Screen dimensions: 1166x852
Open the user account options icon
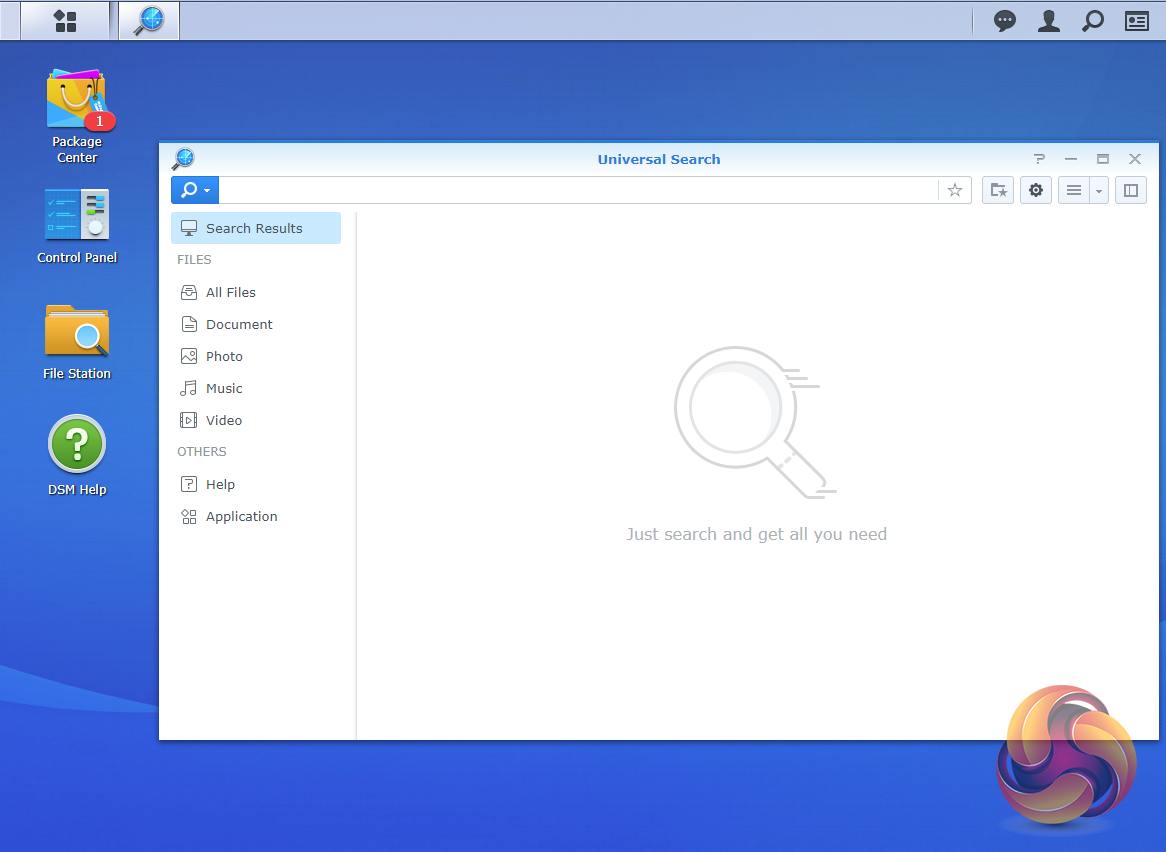pos(1049,21)
